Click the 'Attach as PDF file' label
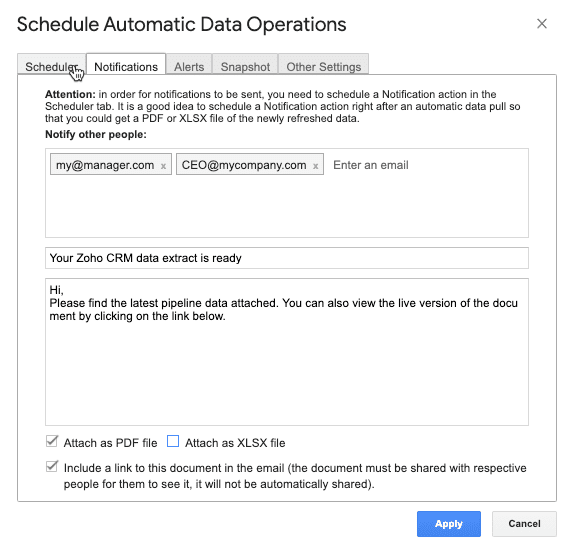The height and width of the screenshot is (550, 568). pyautogui.click(x=110, y=443)
